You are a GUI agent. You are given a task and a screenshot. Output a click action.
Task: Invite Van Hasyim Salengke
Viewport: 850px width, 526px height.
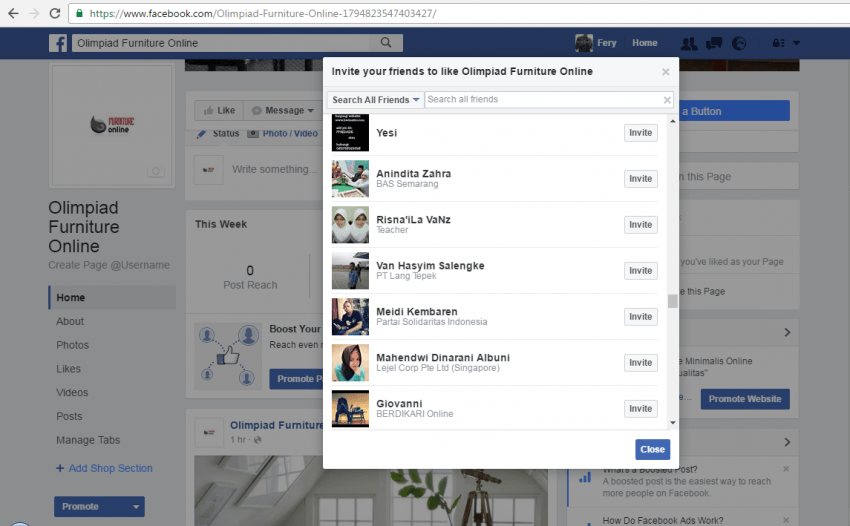point(640,271)
